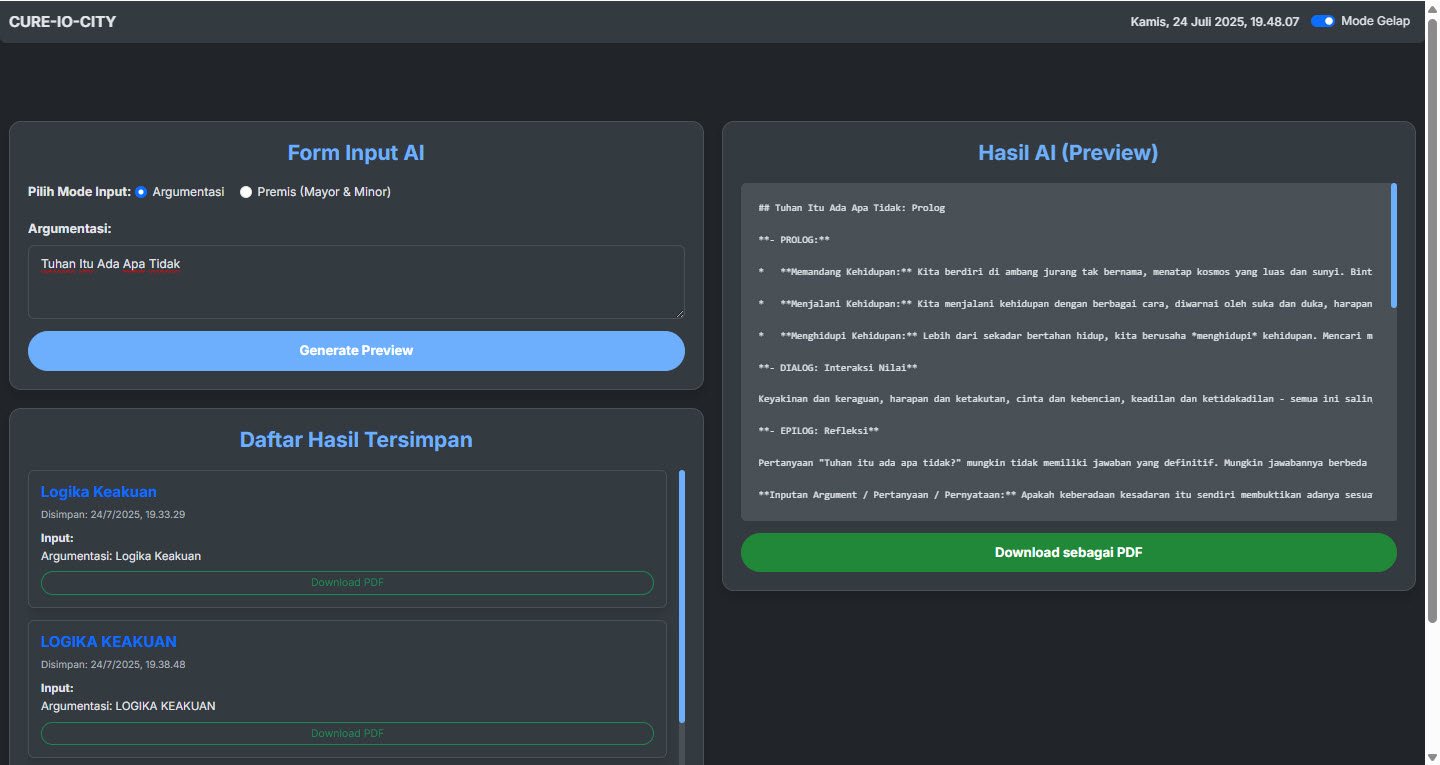This screenshot has width=1440, height=765.
Task: Click the Daftar Hasil Tersimpan list scrollbar
Action: [x=682, y=595]
